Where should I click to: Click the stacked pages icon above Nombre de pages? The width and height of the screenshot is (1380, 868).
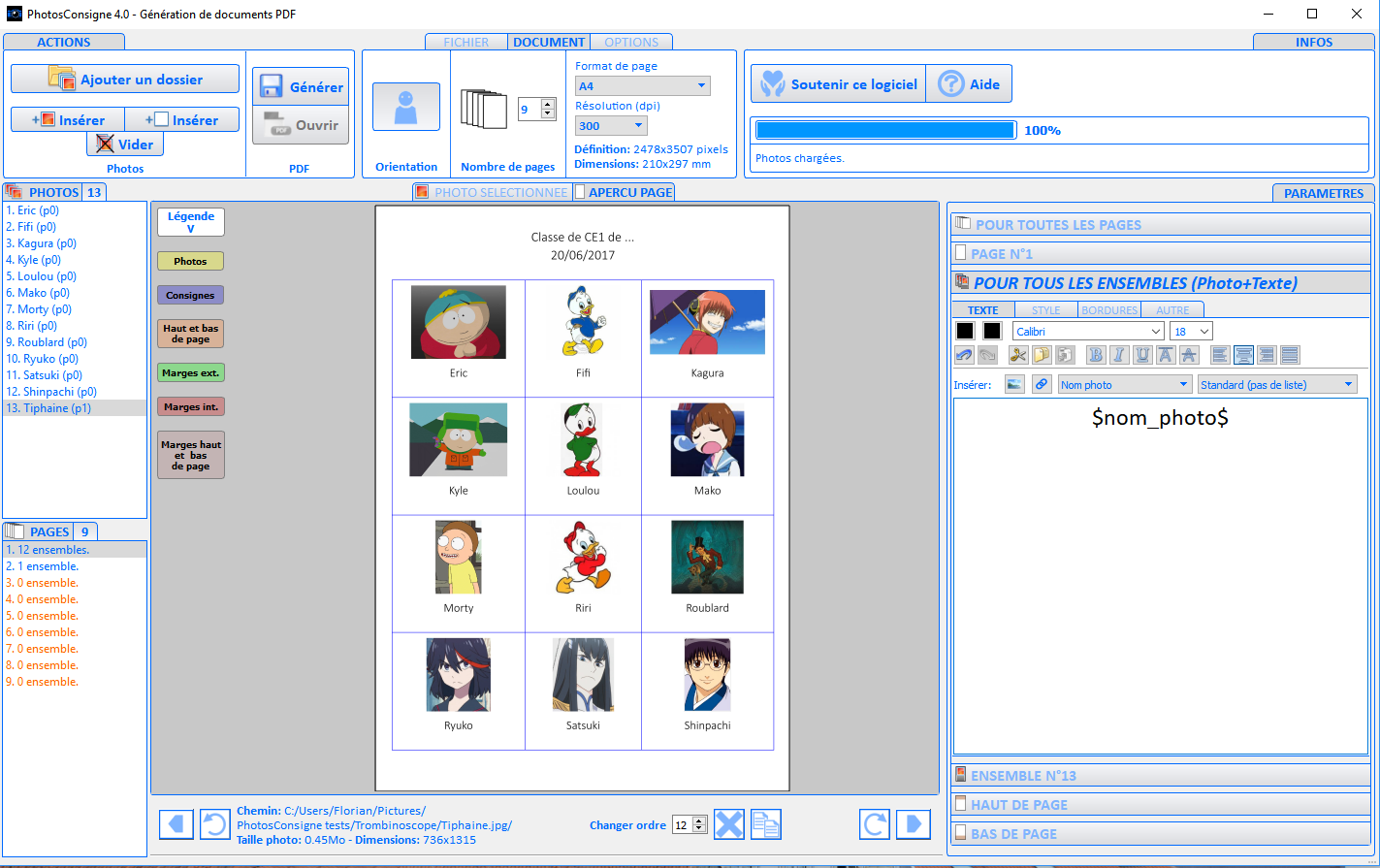tap(484, 109)
